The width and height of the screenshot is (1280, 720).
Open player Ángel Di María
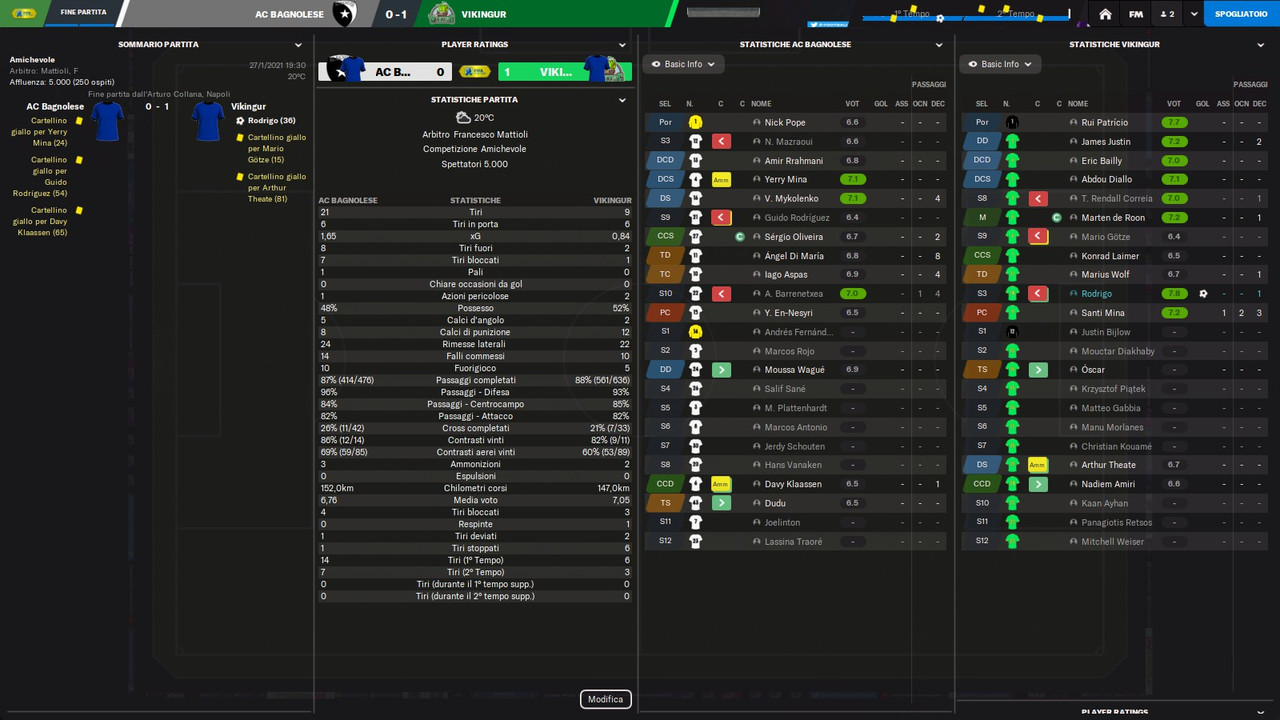tap(794, 256)
